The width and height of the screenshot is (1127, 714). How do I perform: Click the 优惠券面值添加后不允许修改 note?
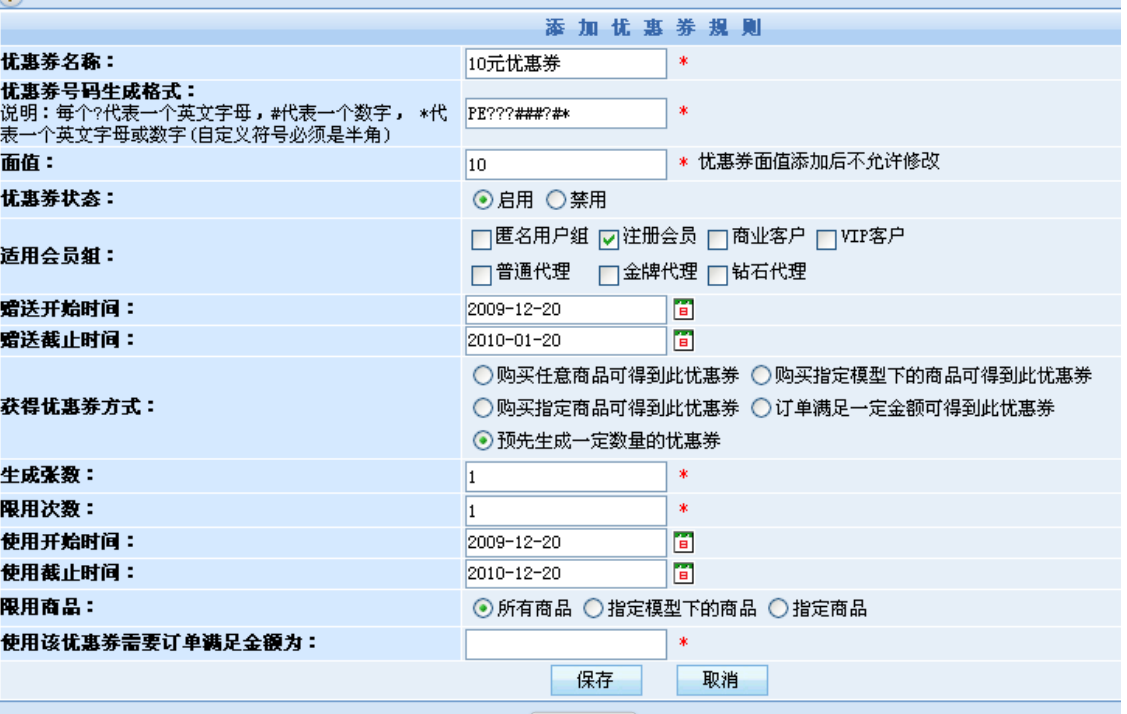tap(819, 161)
